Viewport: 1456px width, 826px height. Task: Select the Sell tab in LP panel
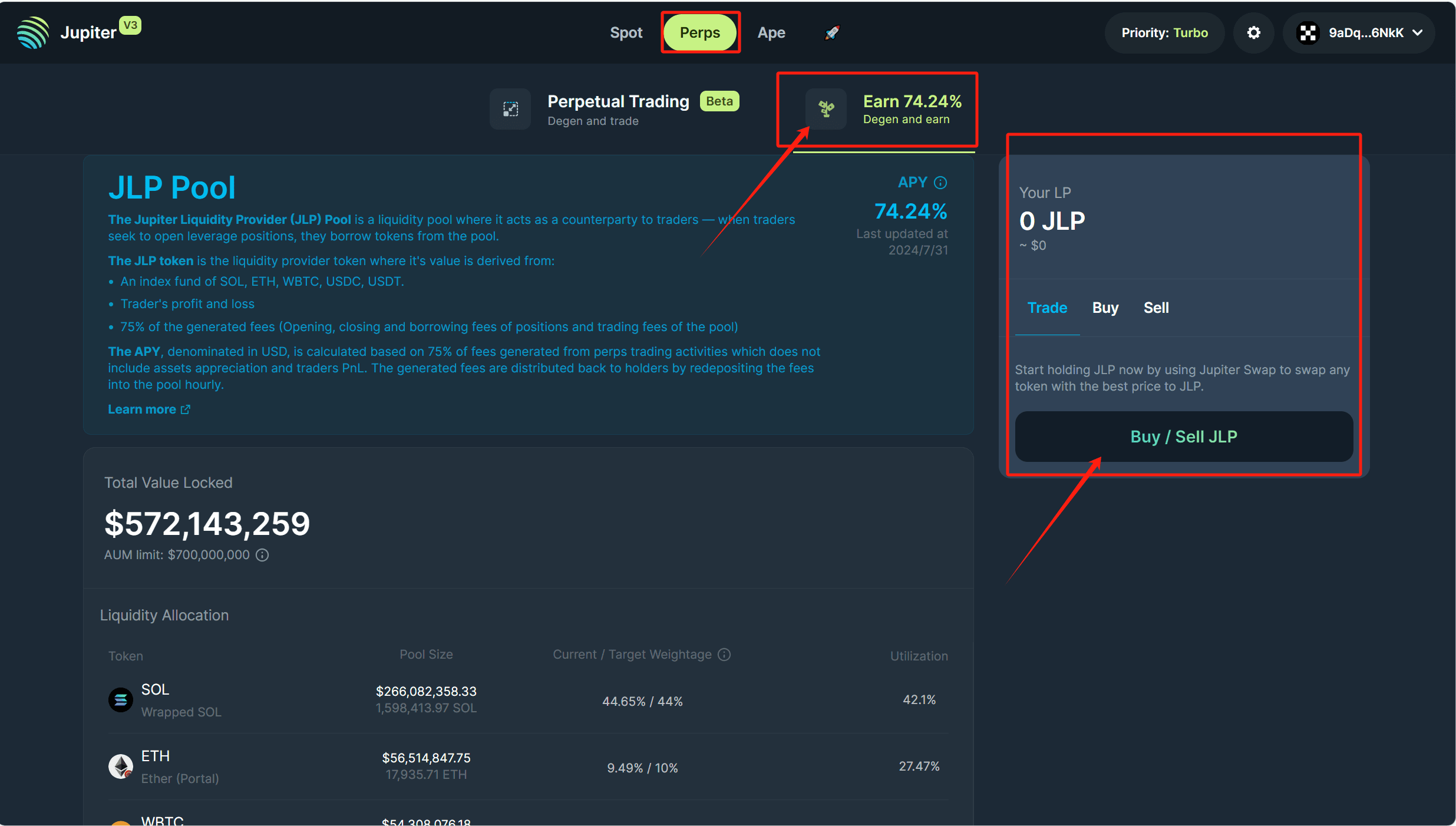click(x=1155, y=308)
